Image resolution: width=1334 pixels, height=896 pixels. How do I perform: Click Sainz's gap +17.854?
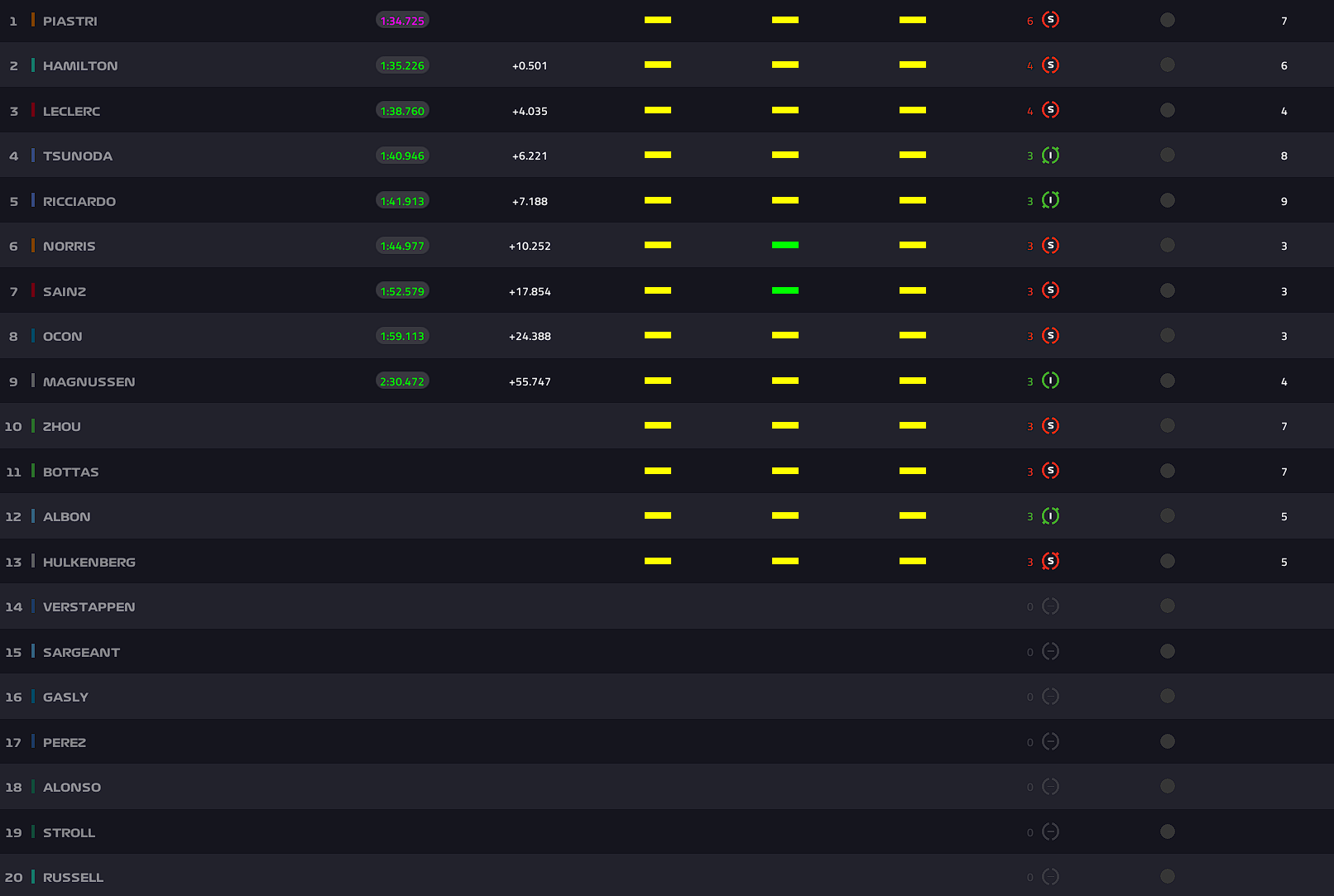pos(530,291)
